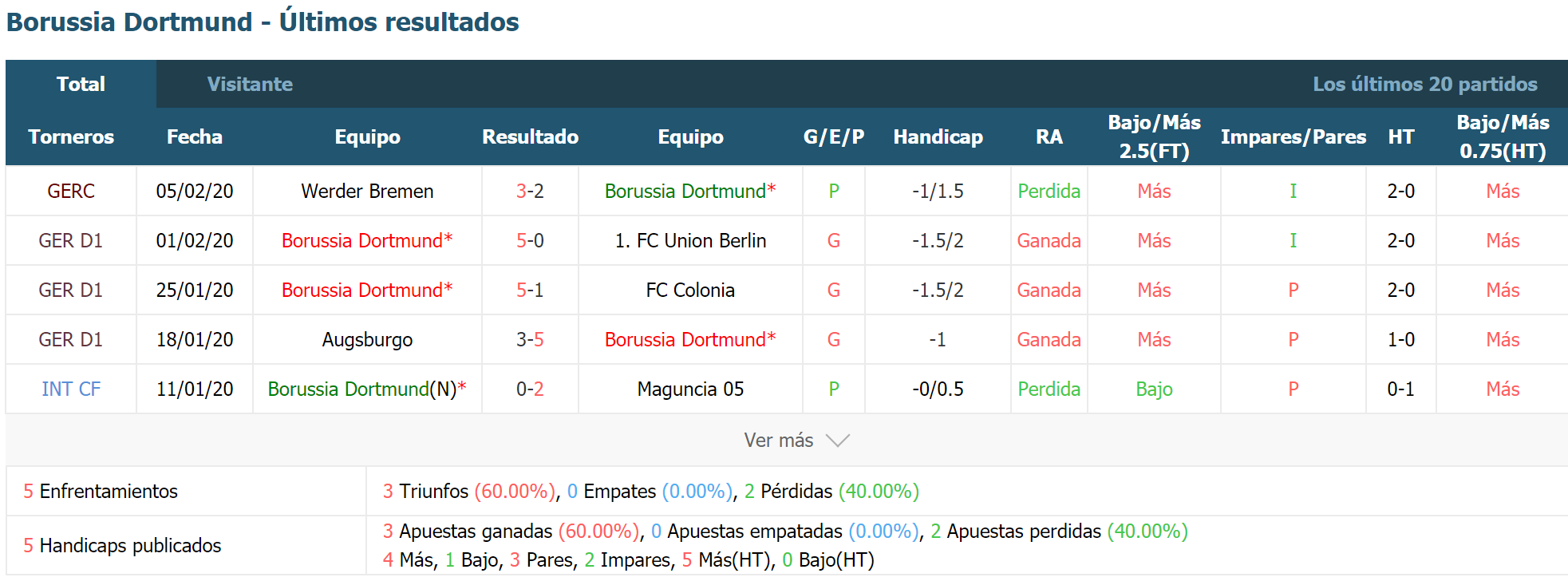Click the Resultado column header
The width and height of the screenshot is (1568, 585).
click(530, 137)
